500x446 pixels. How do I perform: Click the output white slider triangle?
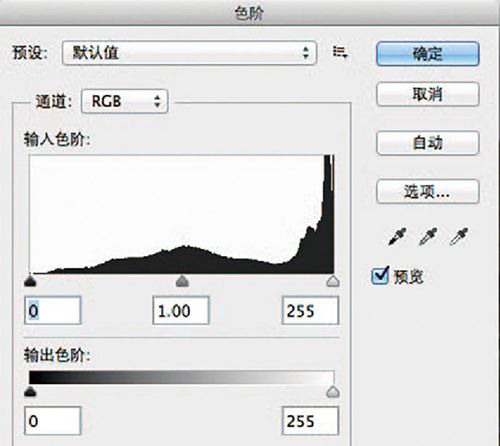pyautogui.click(x=333, y=392)
